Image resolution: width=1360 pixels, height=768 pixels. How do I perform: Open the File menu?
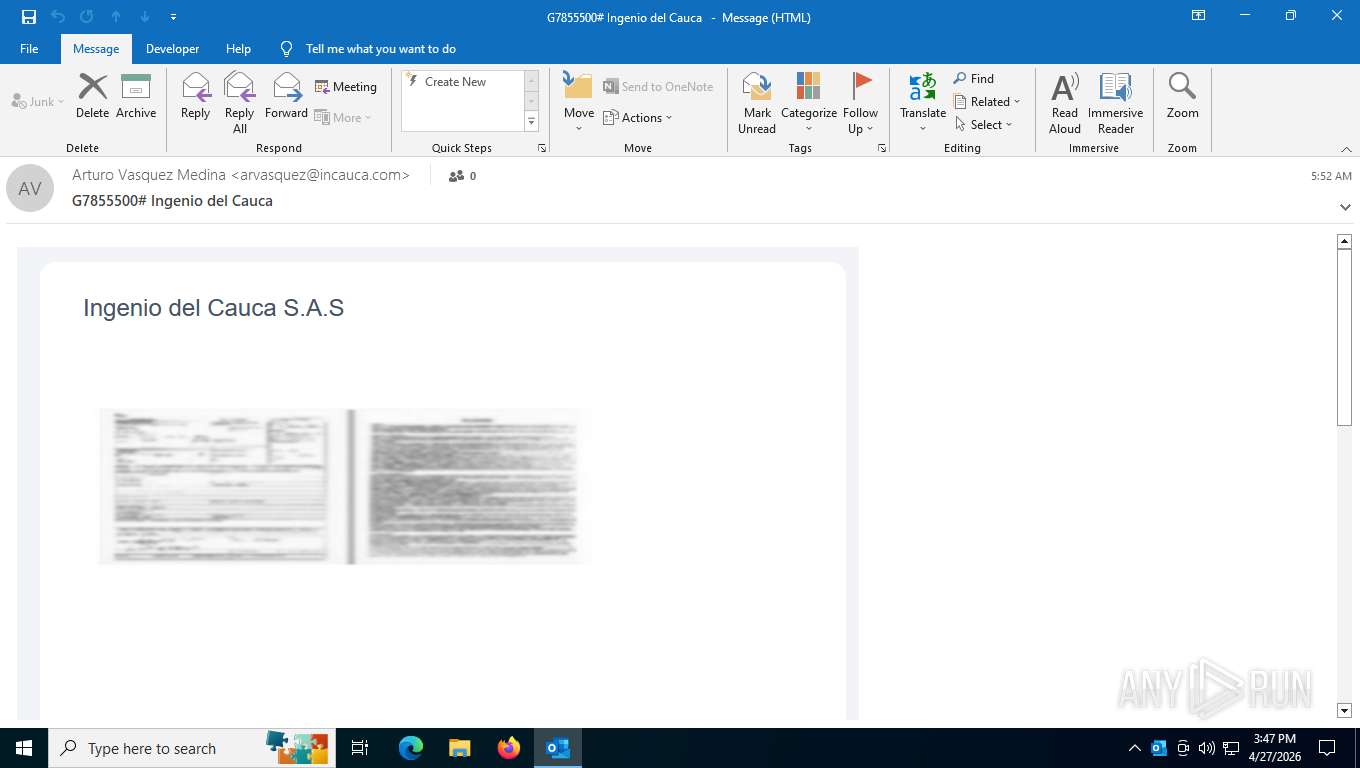click(x=29, y=49)
